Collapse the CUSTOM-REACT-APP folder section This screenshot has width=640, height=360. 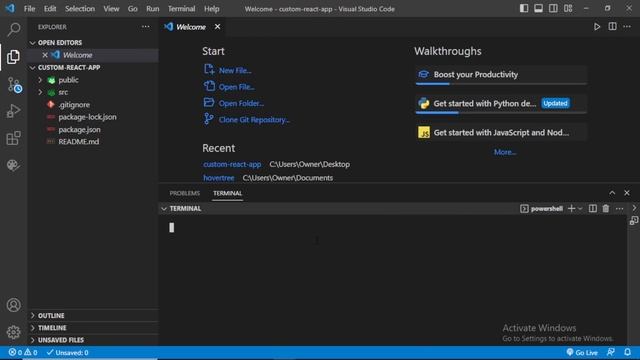coord(33,68)
